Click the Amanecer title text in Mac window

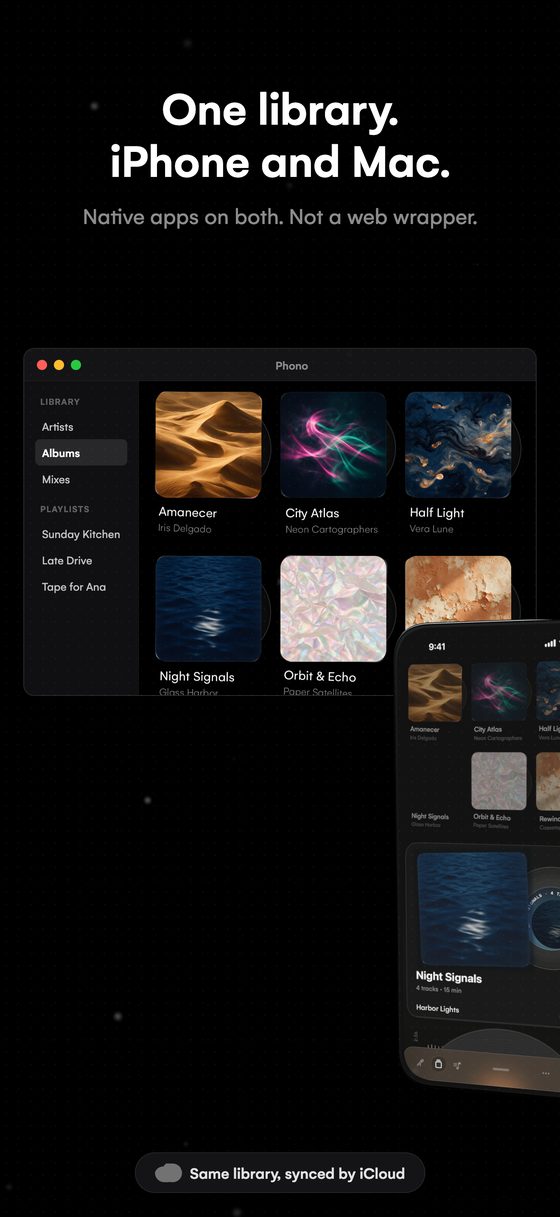click(x=188, y=513)
